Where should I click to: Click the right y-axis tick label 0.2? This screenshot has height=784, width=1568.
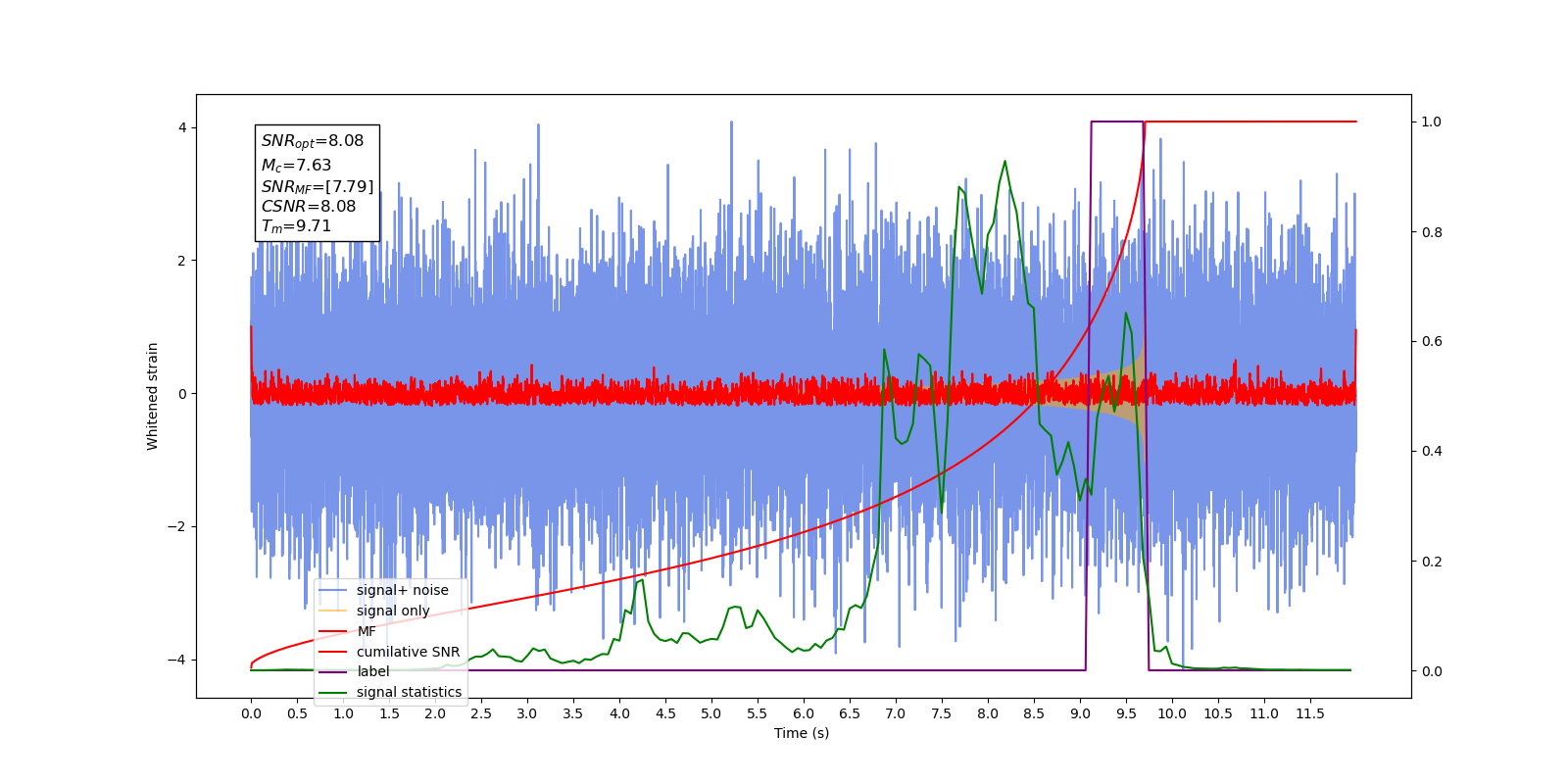pos(1432,562)
